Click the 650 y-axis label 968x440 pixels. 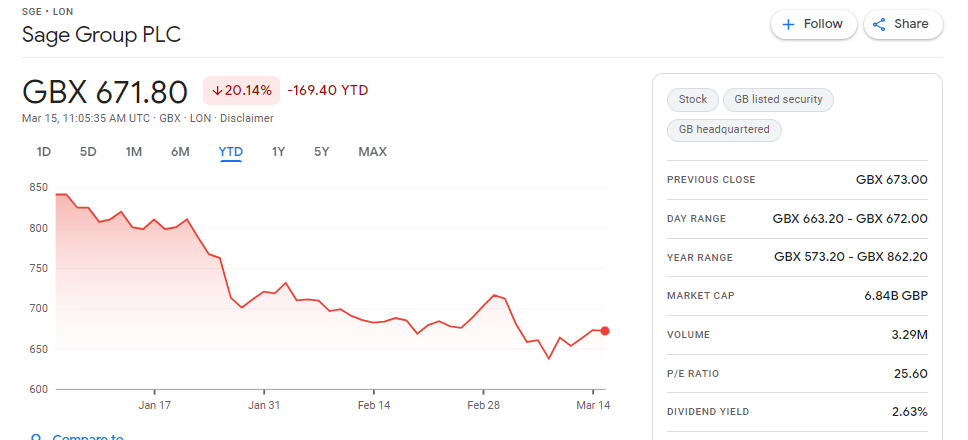click(x=38, y=349)
